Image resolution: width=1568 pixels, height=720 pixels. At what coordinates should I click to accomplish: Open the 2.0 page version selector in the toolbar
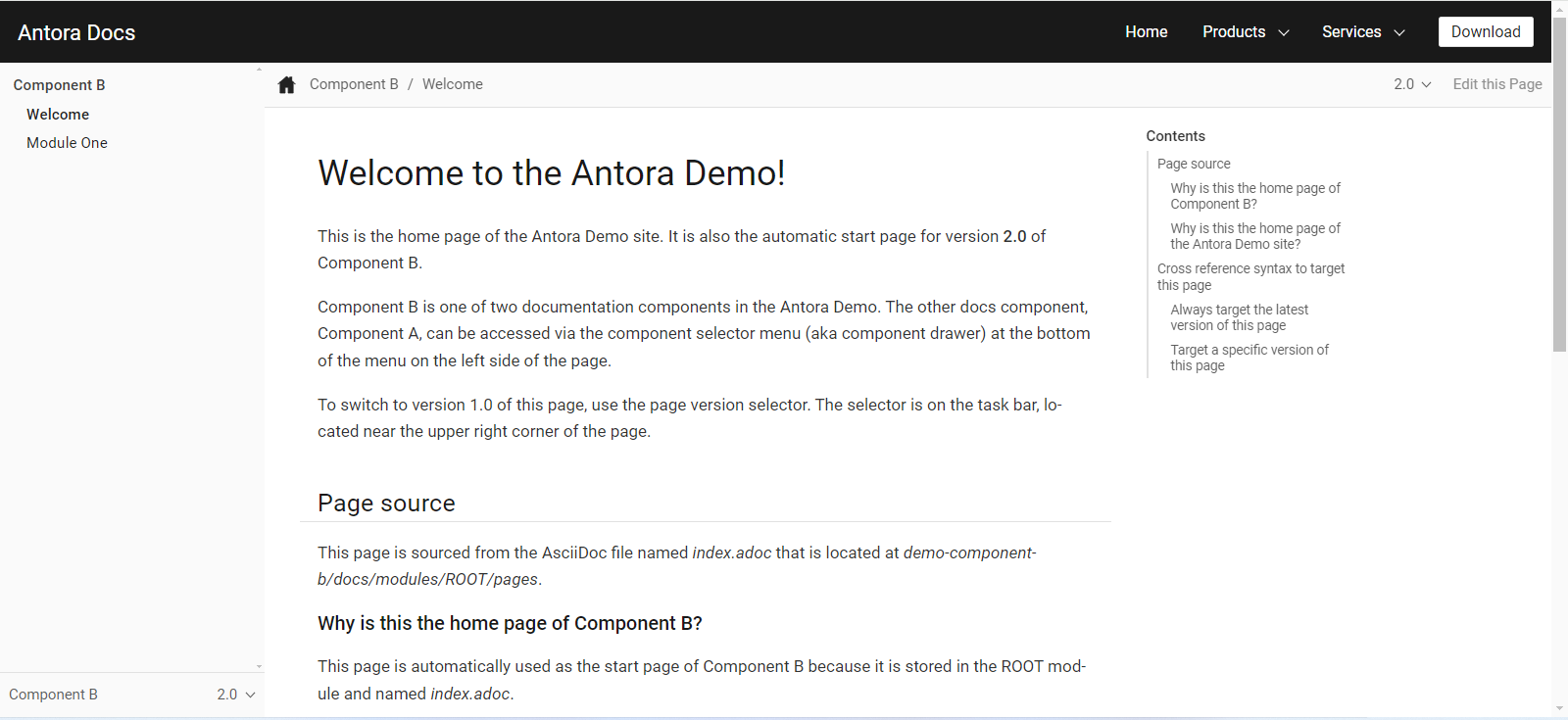click(1412, 84)
